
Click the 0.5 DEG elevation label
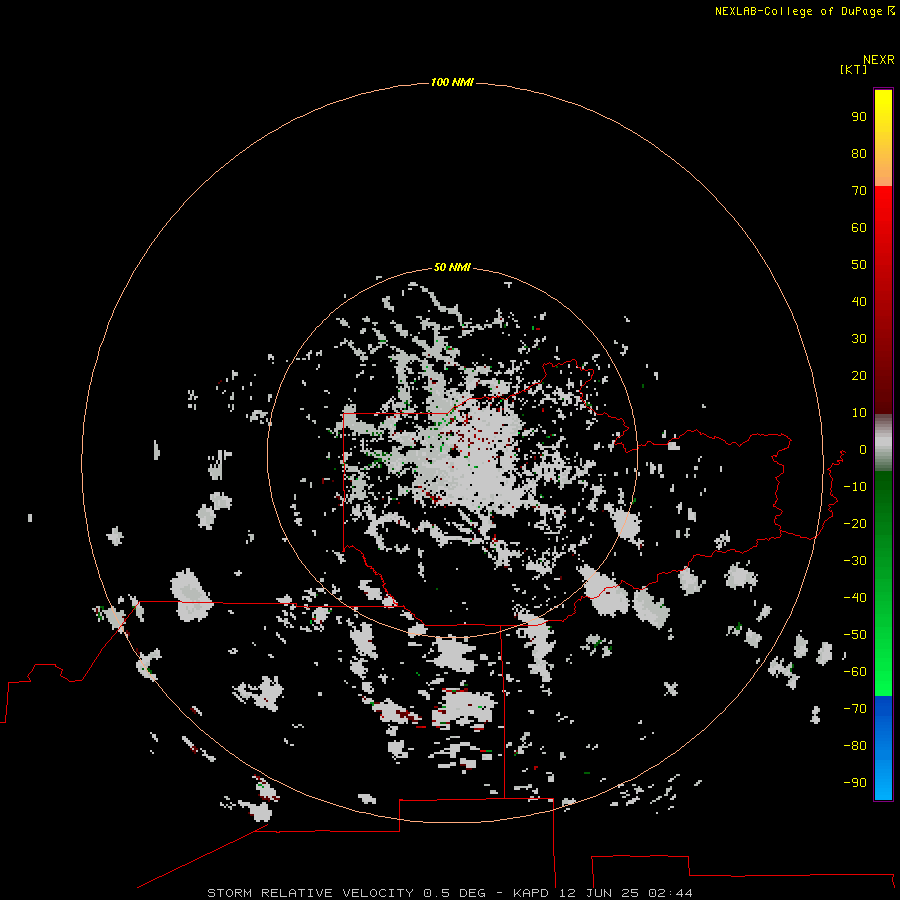(454, 893)
